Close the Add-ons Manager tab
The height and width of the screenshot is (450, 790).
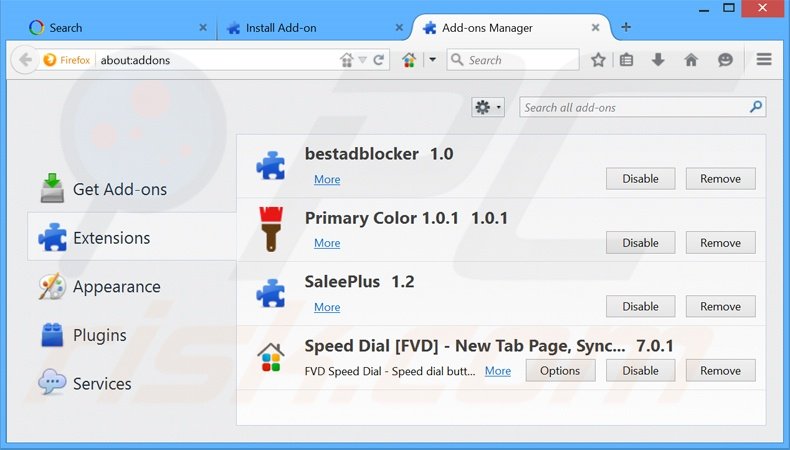click(x=596, y=28)
